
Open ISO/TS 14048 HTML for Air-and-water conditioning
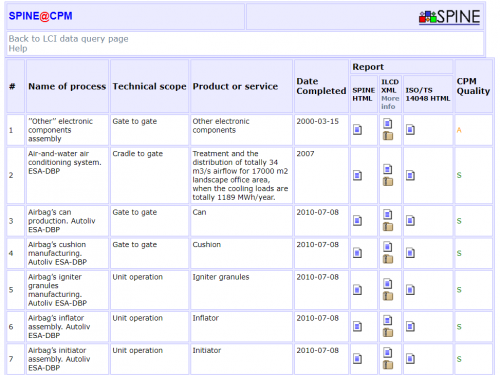[410, 175]
